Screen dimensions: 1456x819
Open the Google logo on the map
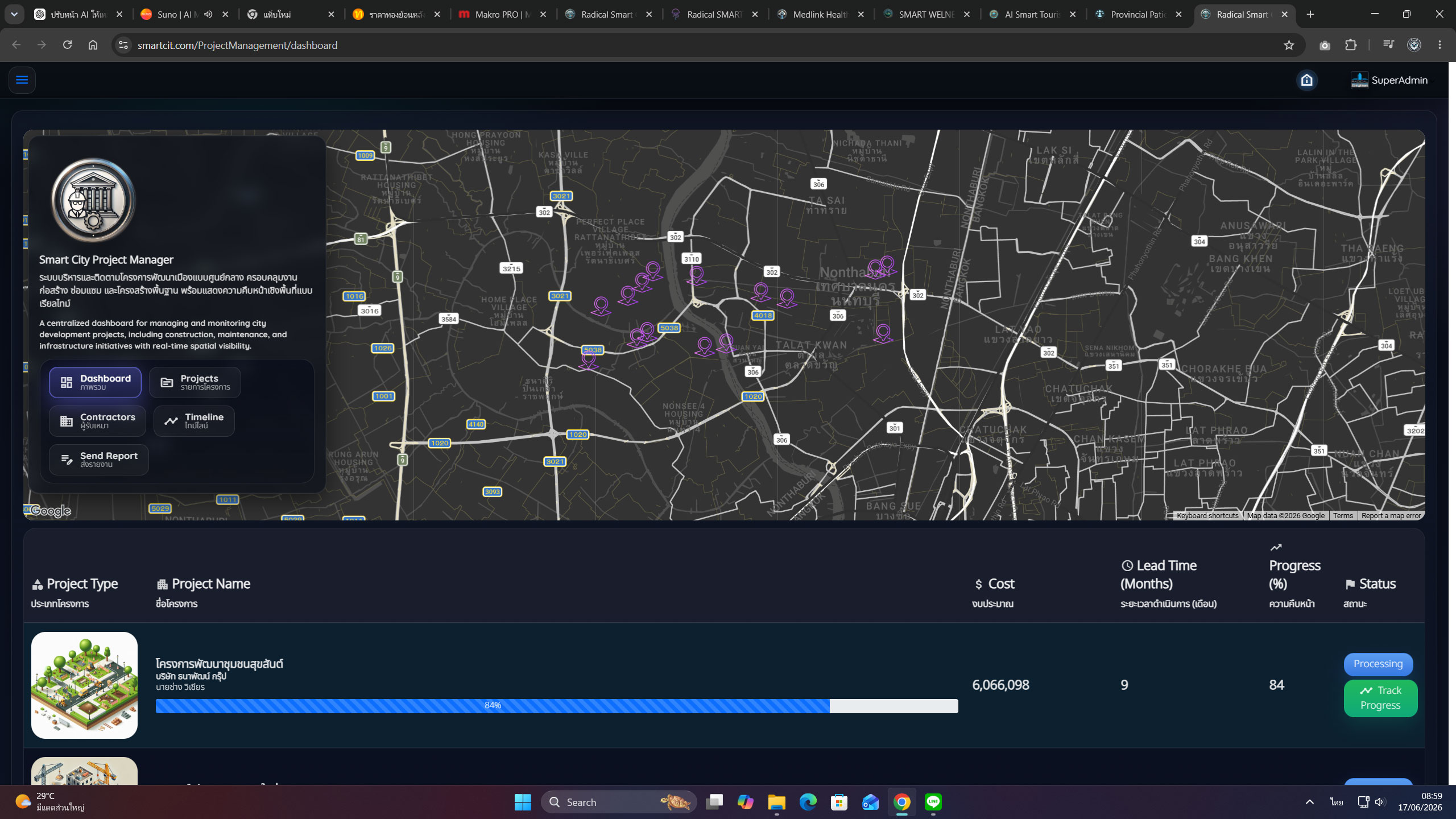tap(51, 511)
